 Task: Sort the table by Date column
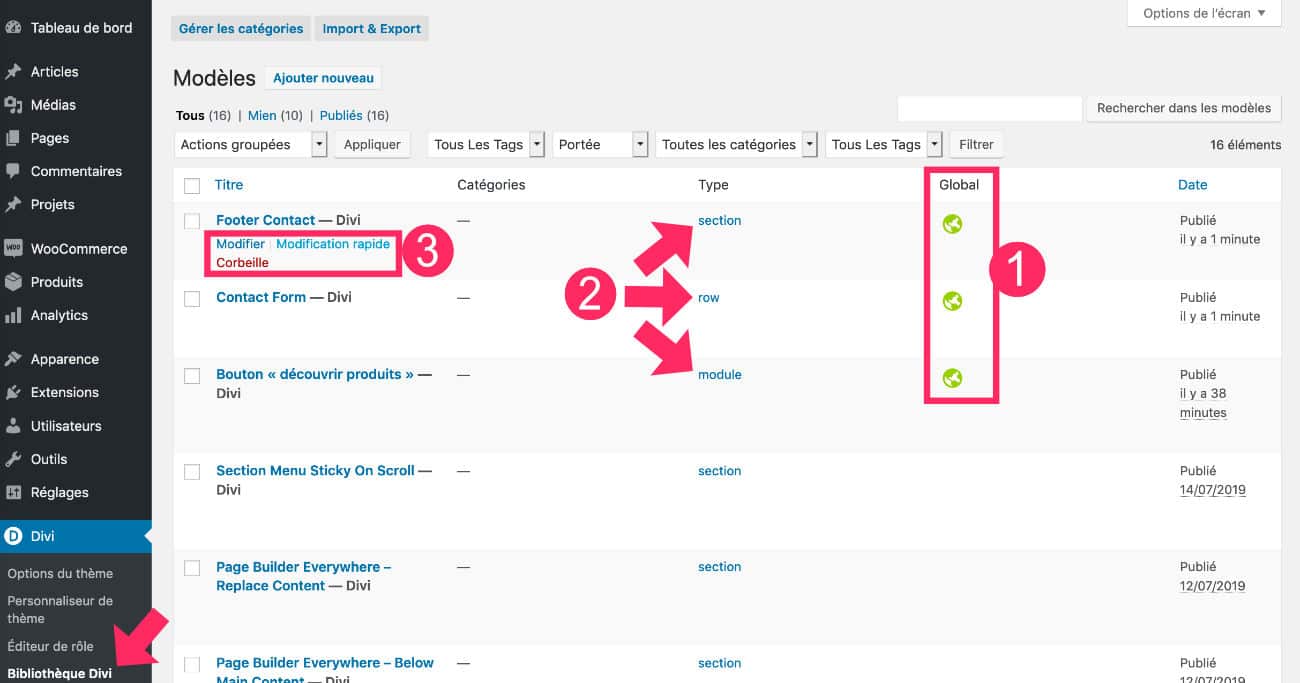(x=1193, y=185)
